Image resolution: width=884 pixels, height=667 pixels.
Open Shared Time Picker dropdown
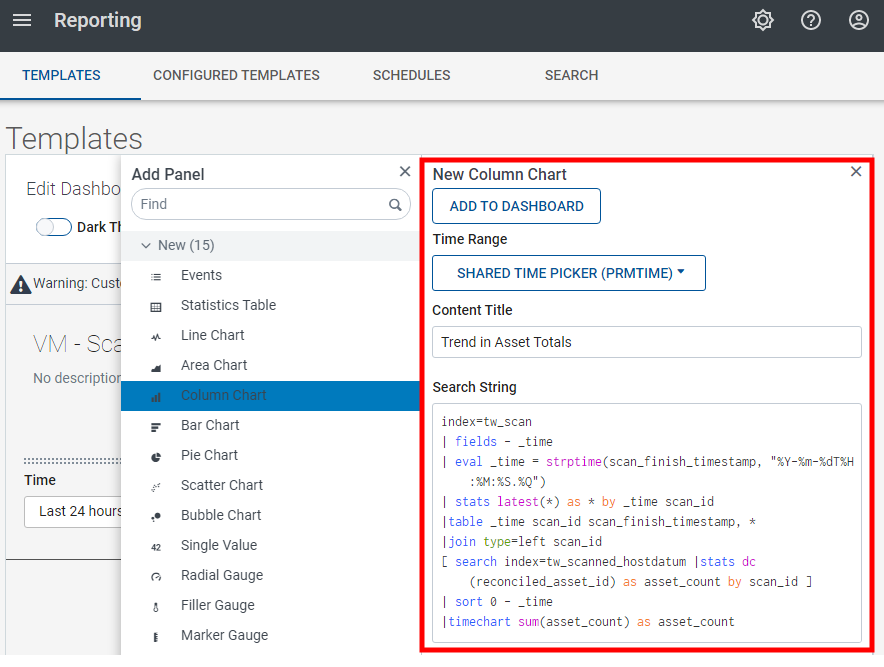click(x=569, y=273)
